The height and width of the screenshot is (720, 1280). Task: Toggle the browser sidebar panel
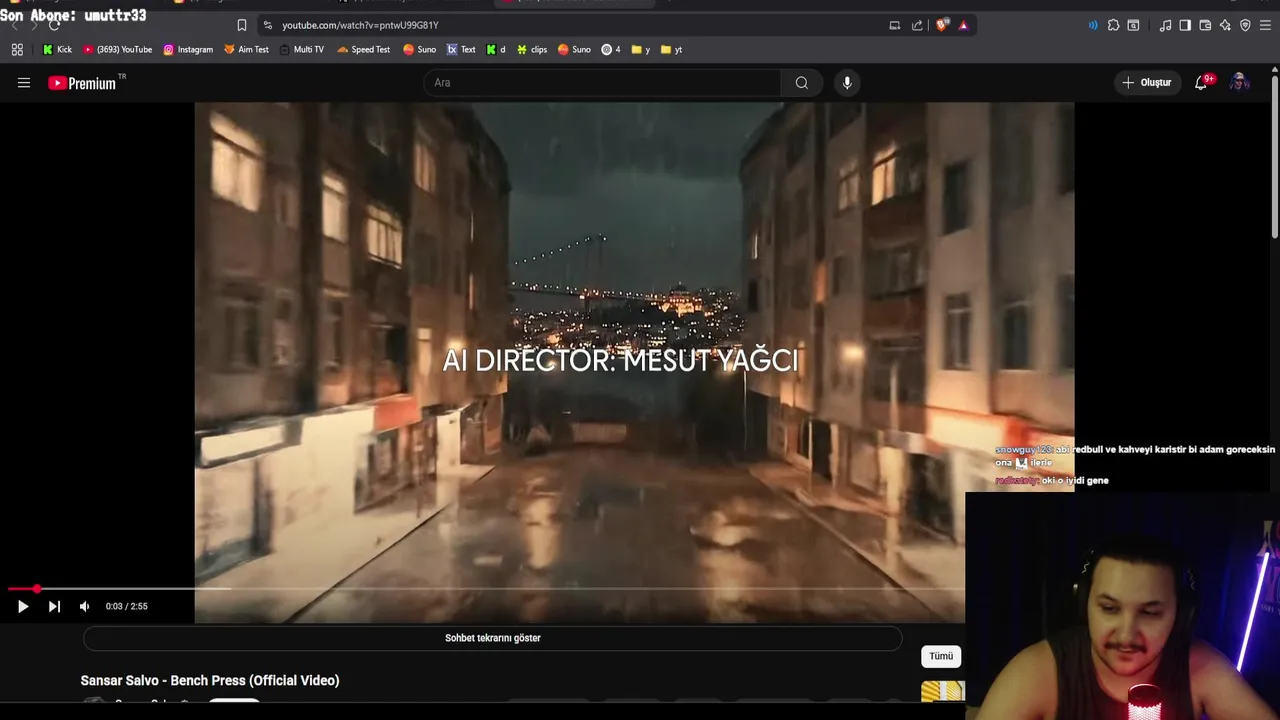click(1185, 25)
